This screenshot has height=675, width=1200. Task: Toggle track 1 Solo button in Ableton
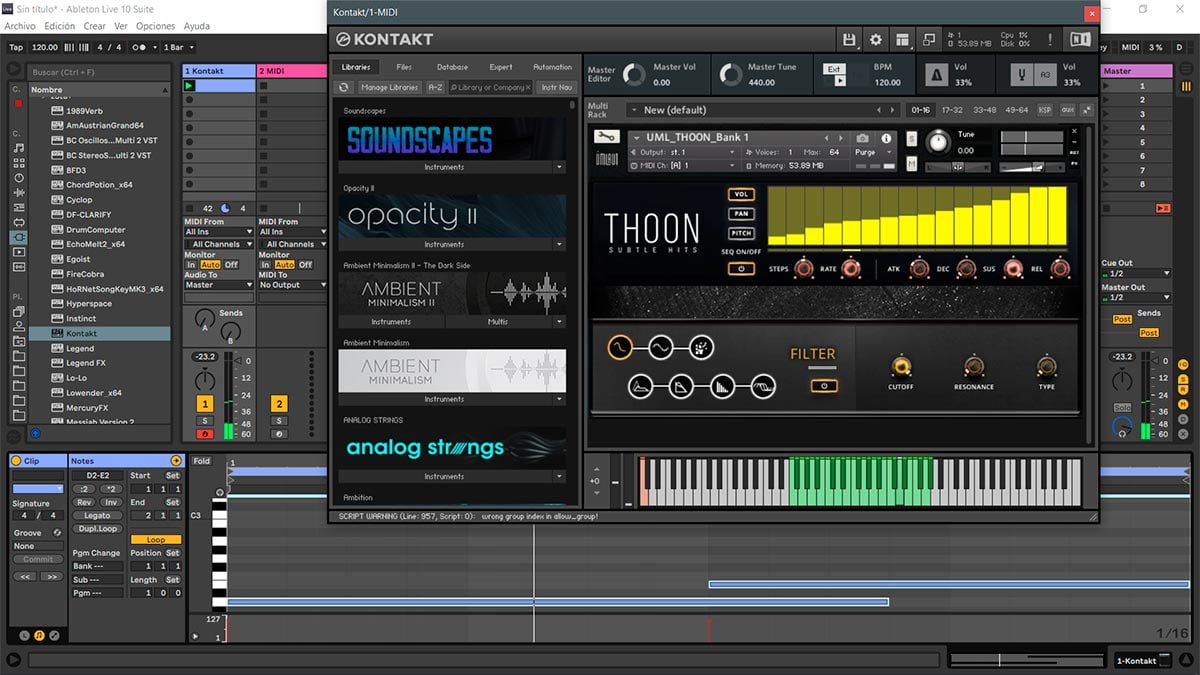pos(205,421)
